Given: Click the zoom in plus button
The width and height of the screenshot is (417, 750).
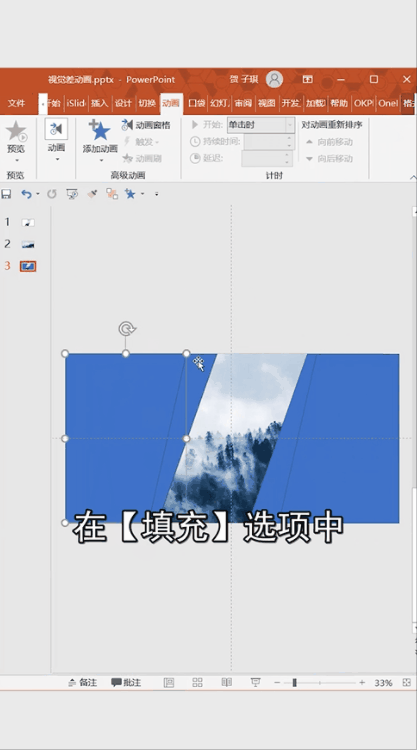Looking at the screenshot, I should [x=362, y=683].
